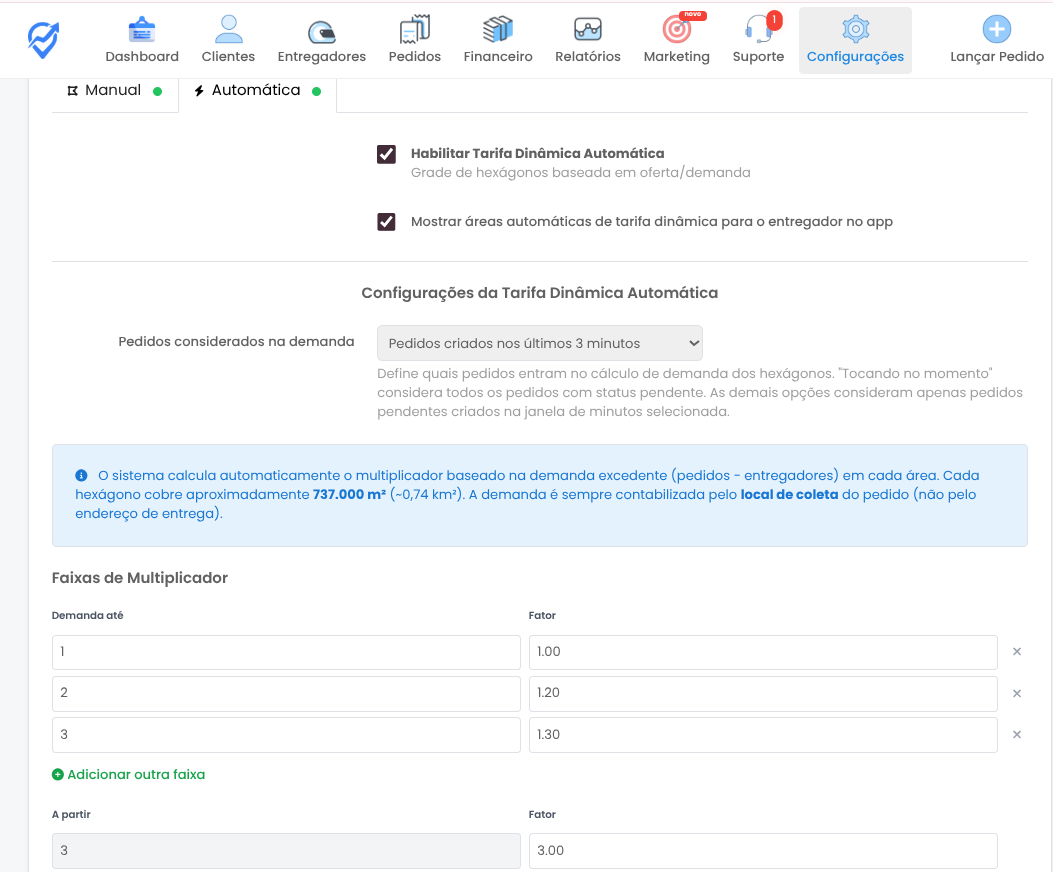Open the Dashboard icon in navbar
The image size is (1053, 872).
click(x=142, y=30)
